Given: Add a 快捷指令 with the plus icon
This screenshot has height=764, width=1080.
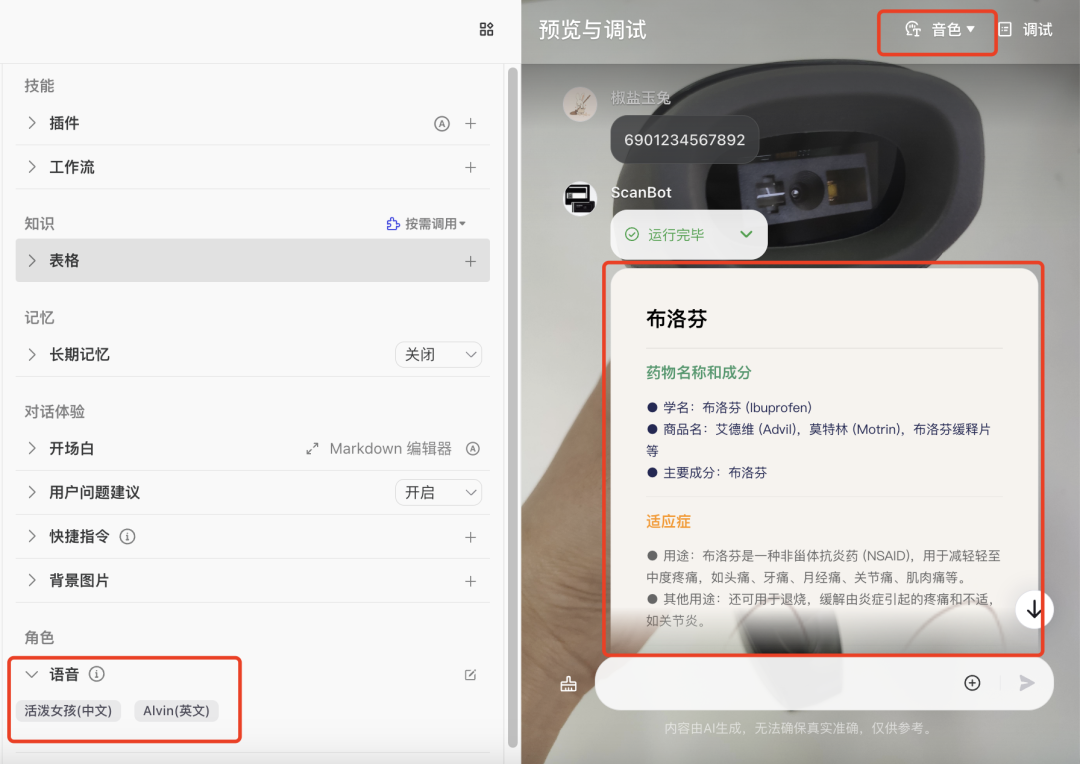Looking at the screenshot, I should (x=470, y=537).
